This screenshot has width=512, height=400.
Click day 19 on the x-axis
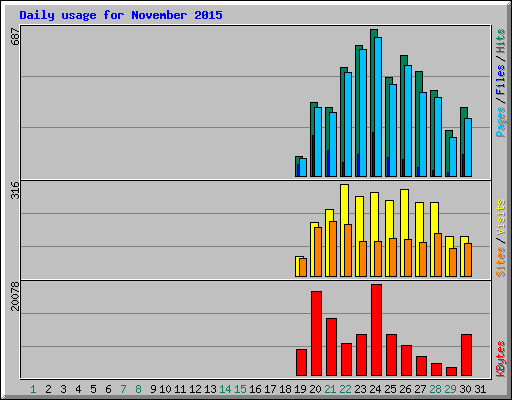pyautogui.click(x=300, y=389)
